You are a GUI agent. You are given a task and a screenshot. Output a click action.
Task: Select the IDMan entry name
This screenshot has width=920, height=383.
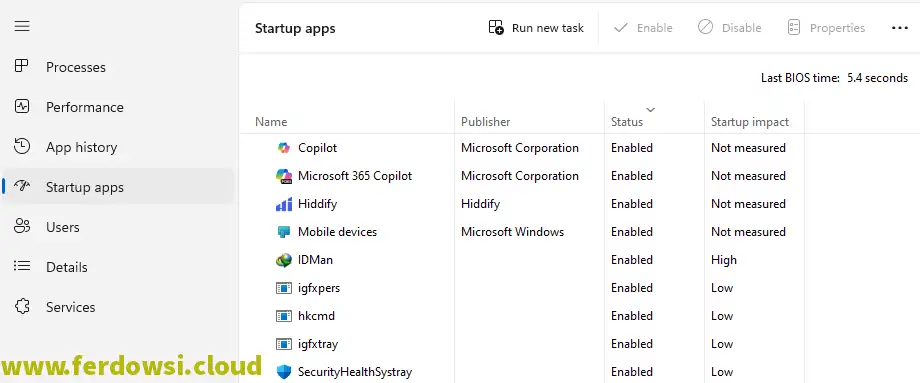pyautogui.click(x=316, y=260)
